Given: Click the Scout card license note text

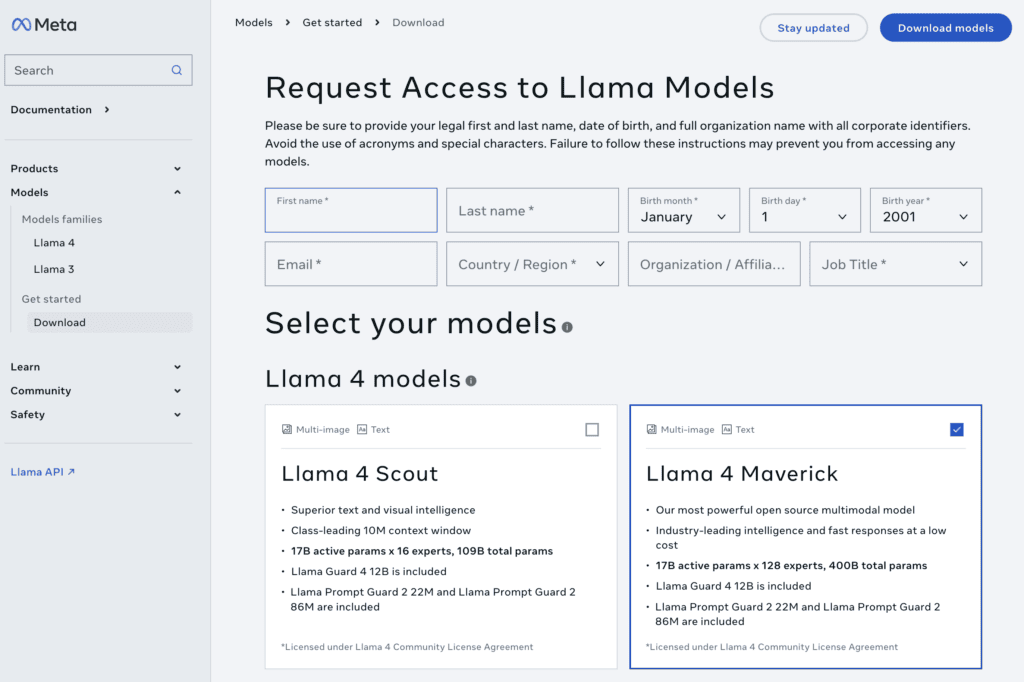Looking at the screenshot, I should pyautogui.click(x=407, y=647).
